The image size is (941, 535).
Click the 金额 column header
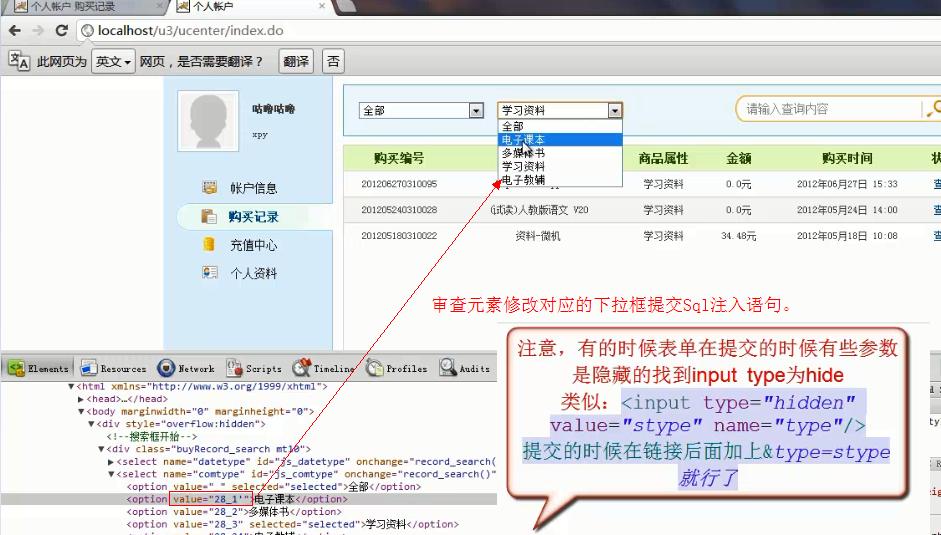pos(738,159)
